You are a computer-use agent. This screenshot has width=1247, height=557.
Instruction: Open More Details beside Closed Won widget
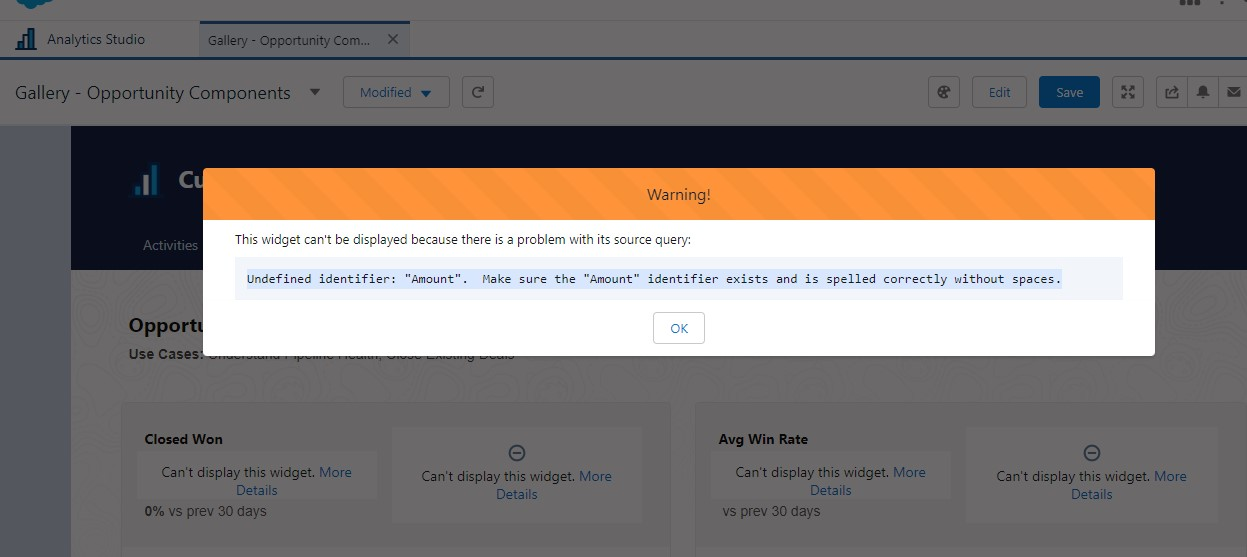pos(554,485)
